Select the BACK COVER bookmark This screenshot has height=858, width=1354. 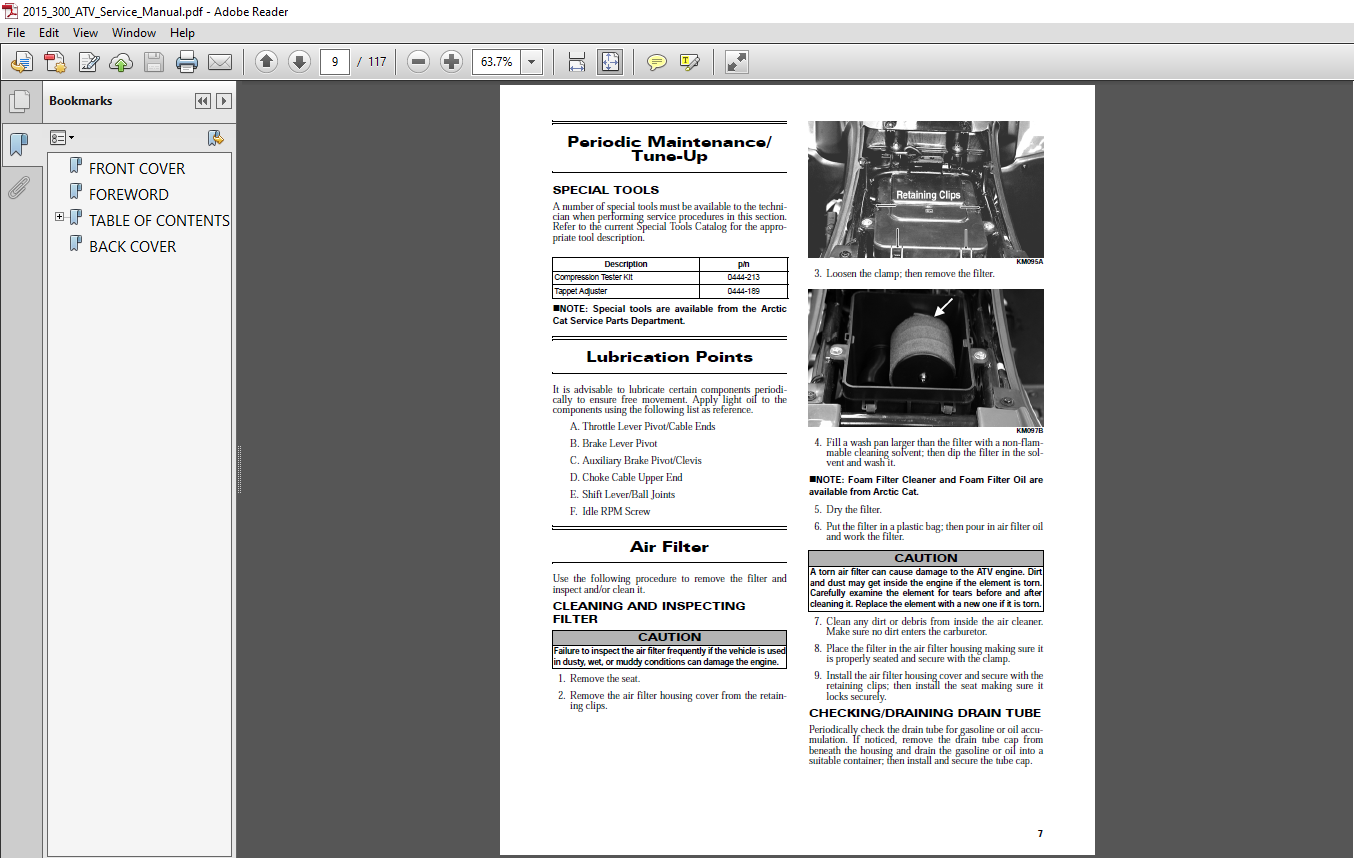132,247
